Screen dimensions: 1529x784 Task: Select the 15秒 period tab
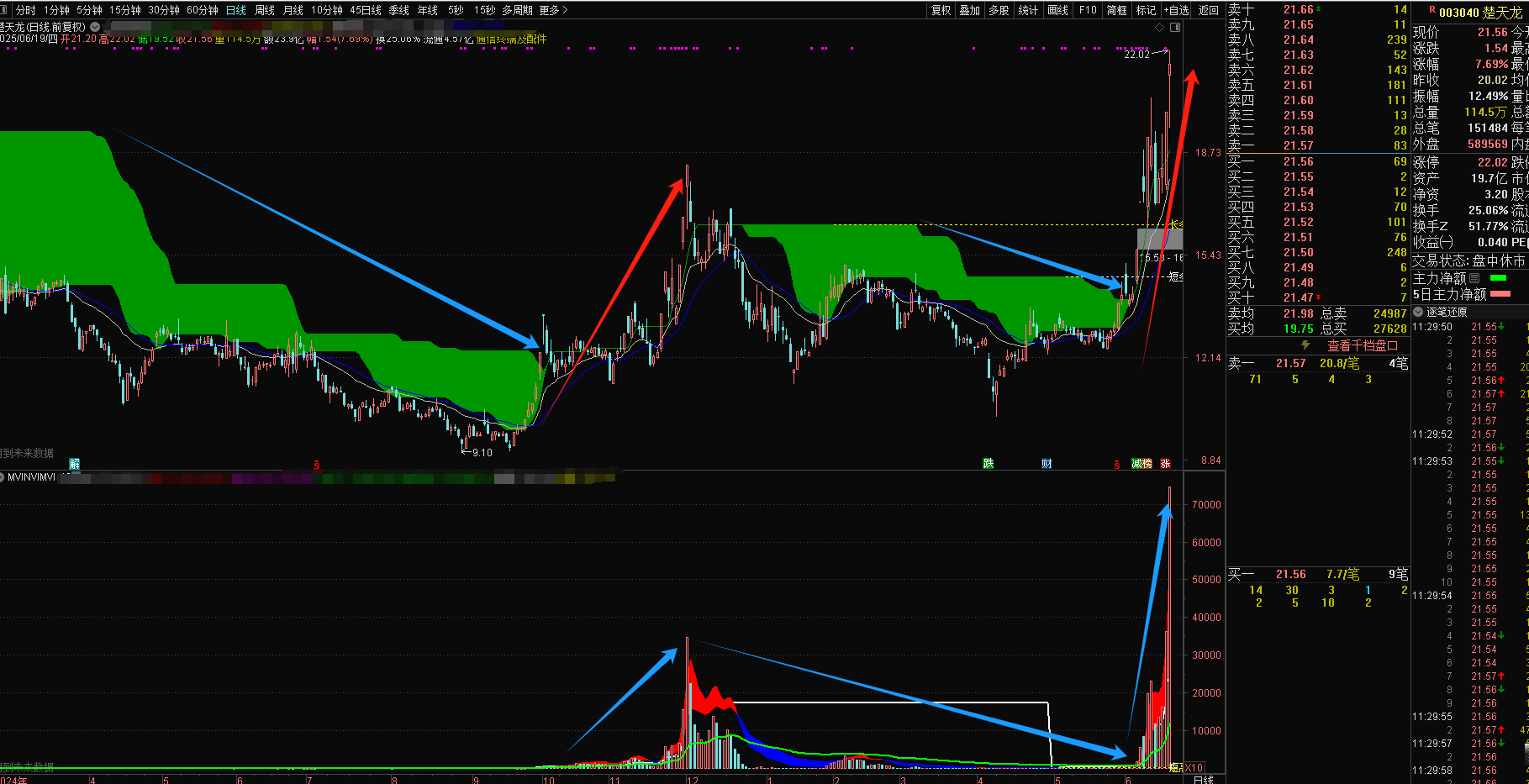tap(484, 10)
